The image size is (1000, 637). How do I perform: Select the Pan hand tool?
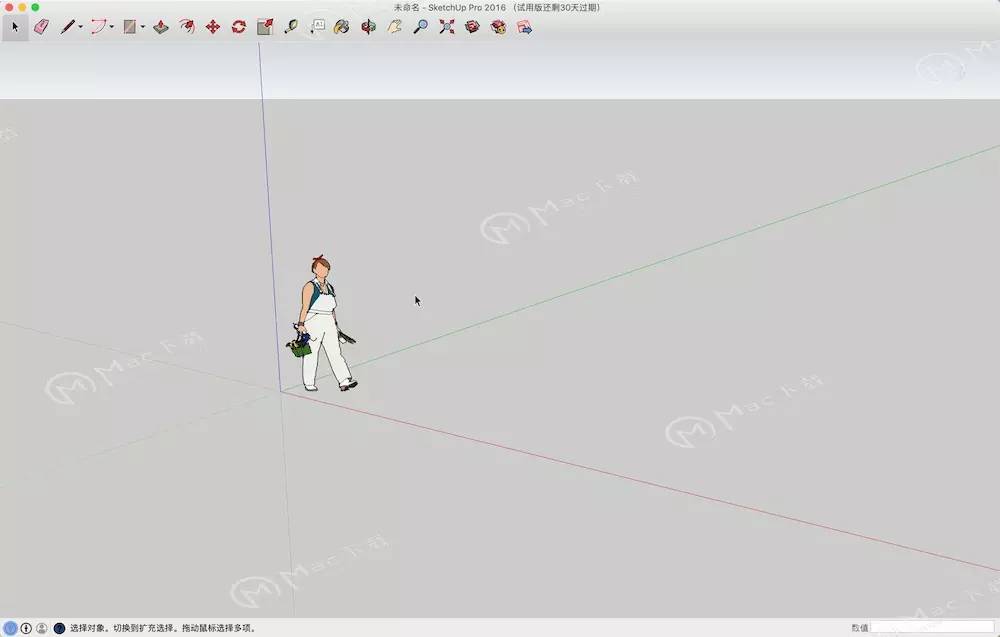395,27
